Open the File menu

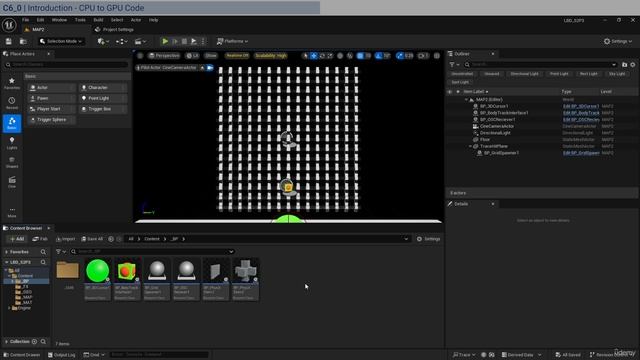(25, 20)
